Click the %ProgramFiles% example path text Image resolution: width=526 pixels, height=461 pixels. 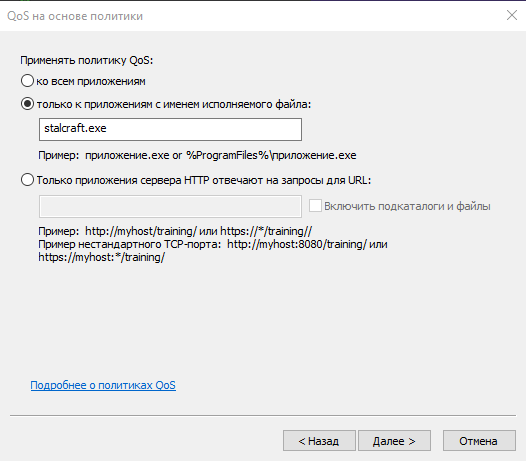tap(271, 155)
